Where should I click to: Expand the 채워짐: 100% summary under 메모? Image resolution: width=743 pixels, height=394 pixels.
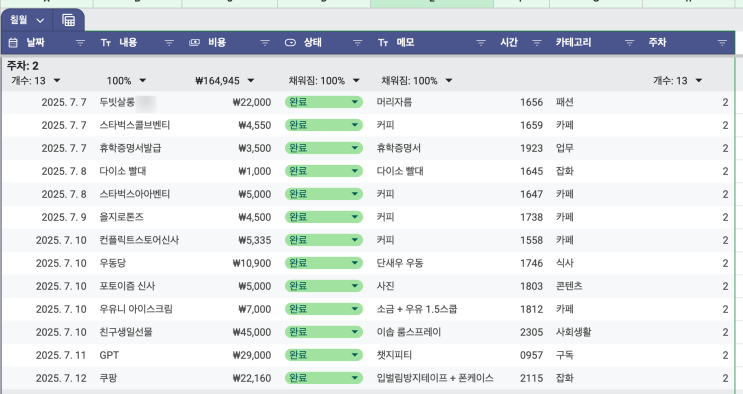coord(449,81)
